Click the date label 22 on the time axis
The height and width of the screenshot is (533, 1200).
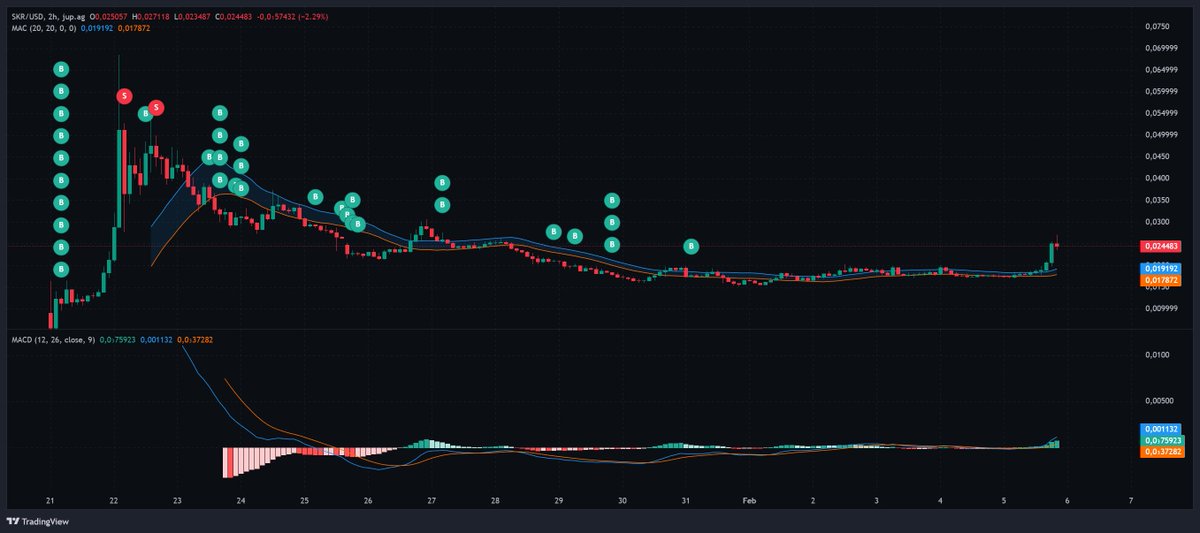pyautogui.click(x=114, y=499)
